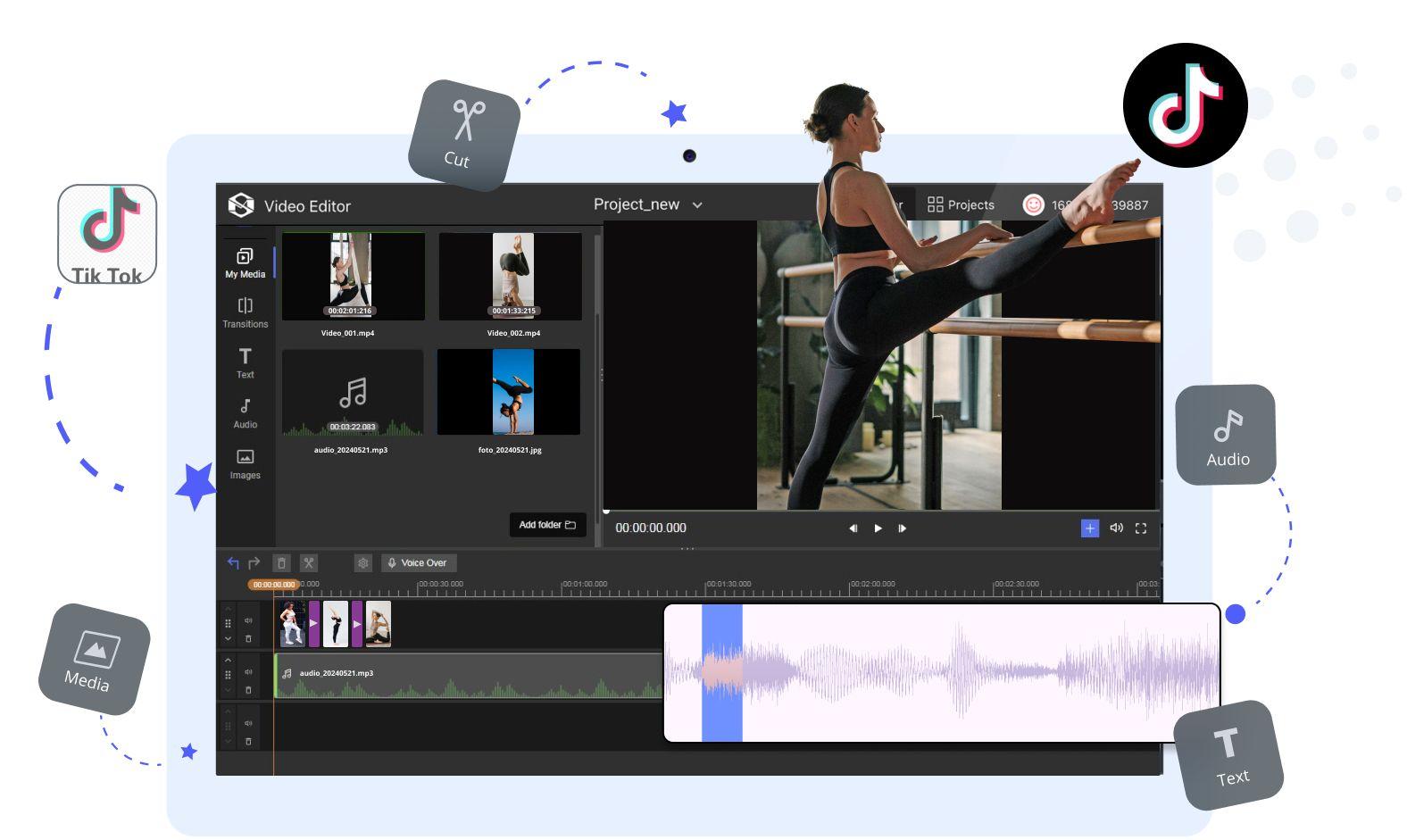Toggle the preview volume speaker icon
This screenshot has width=1407, height=840.
point(1116,528)
